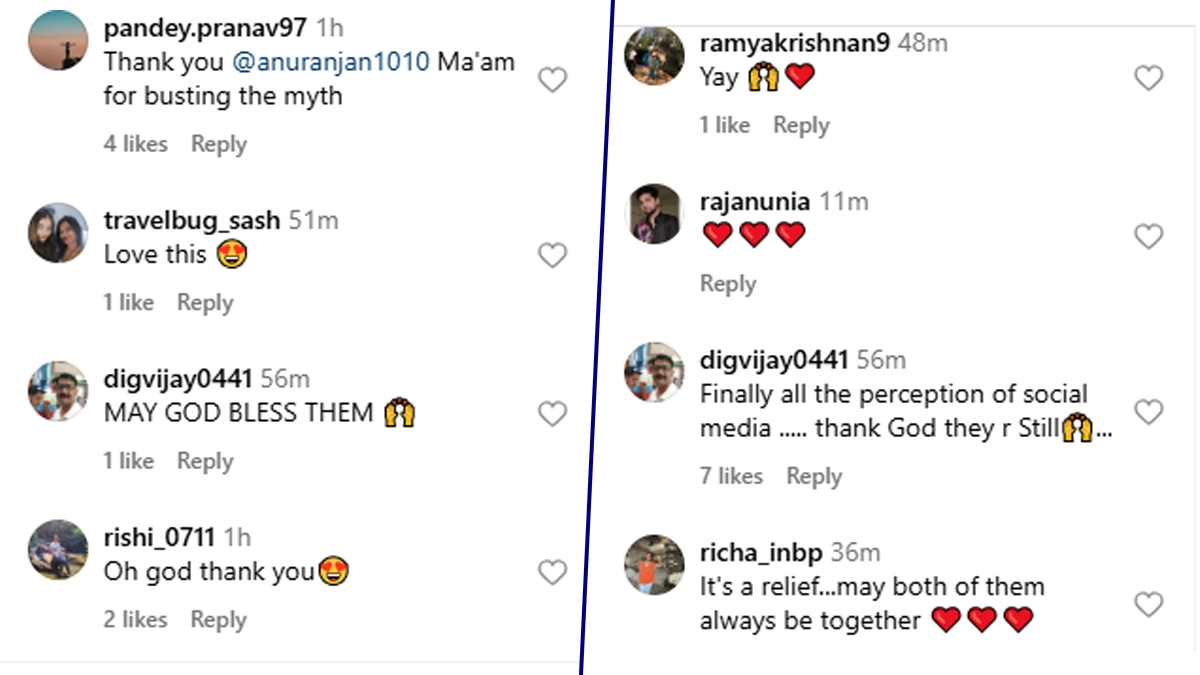Open the @anuranjan1010 mention link
Screen dimensions: 1200x675
click(330, 62)
